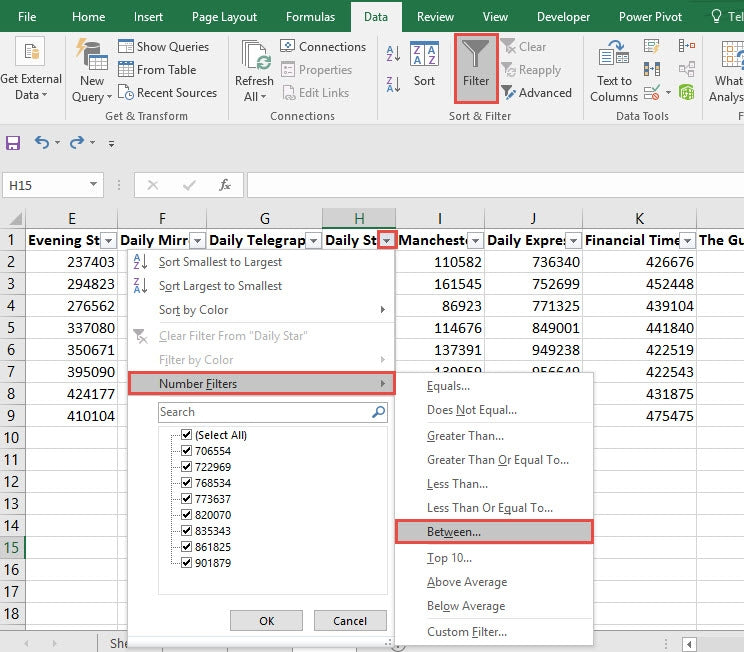This screenshot has height=652, width=744.
Task: Select column K header
Action: point(639,218)
